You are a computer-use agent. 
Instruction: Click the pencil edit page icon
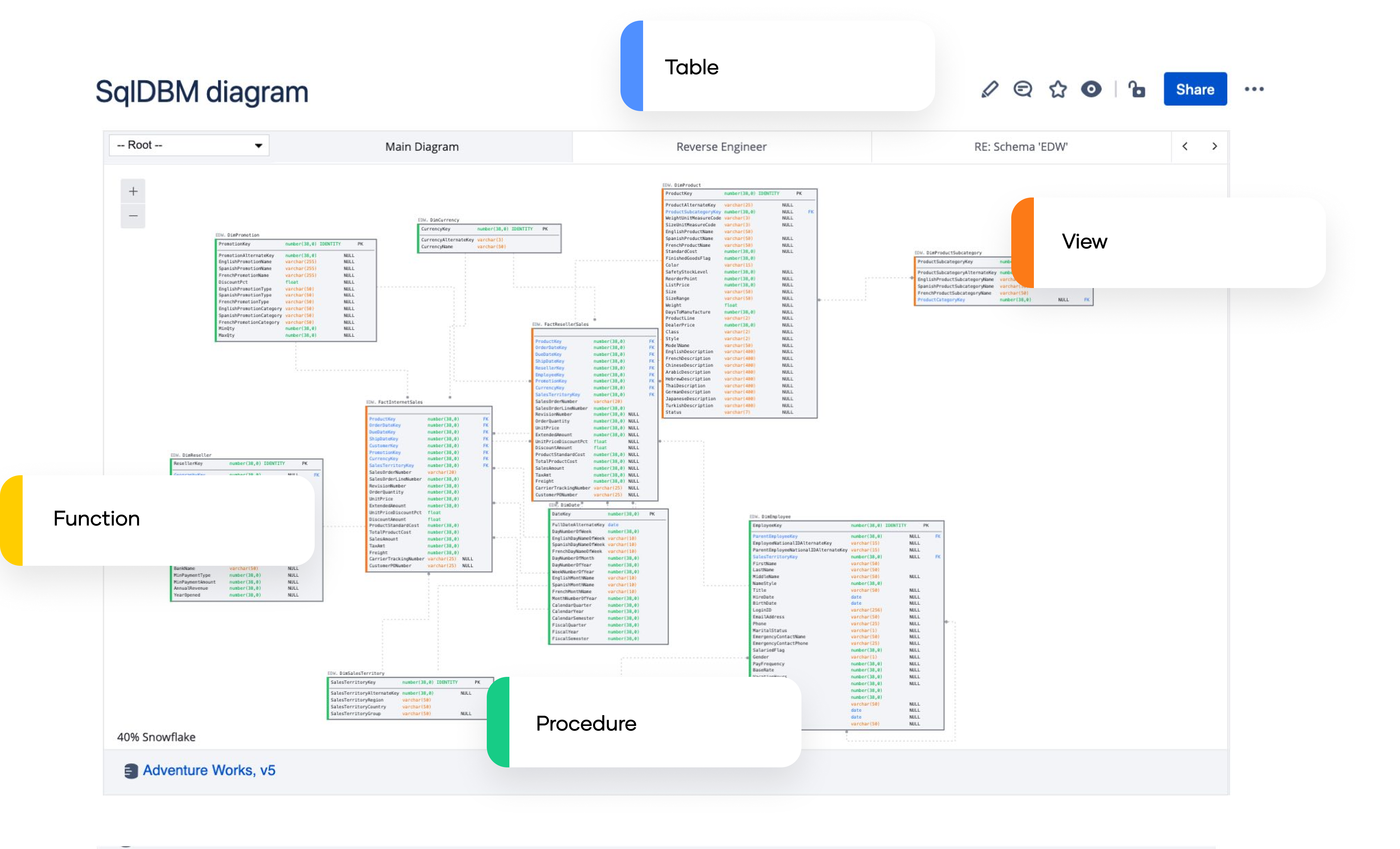(989, 89)
